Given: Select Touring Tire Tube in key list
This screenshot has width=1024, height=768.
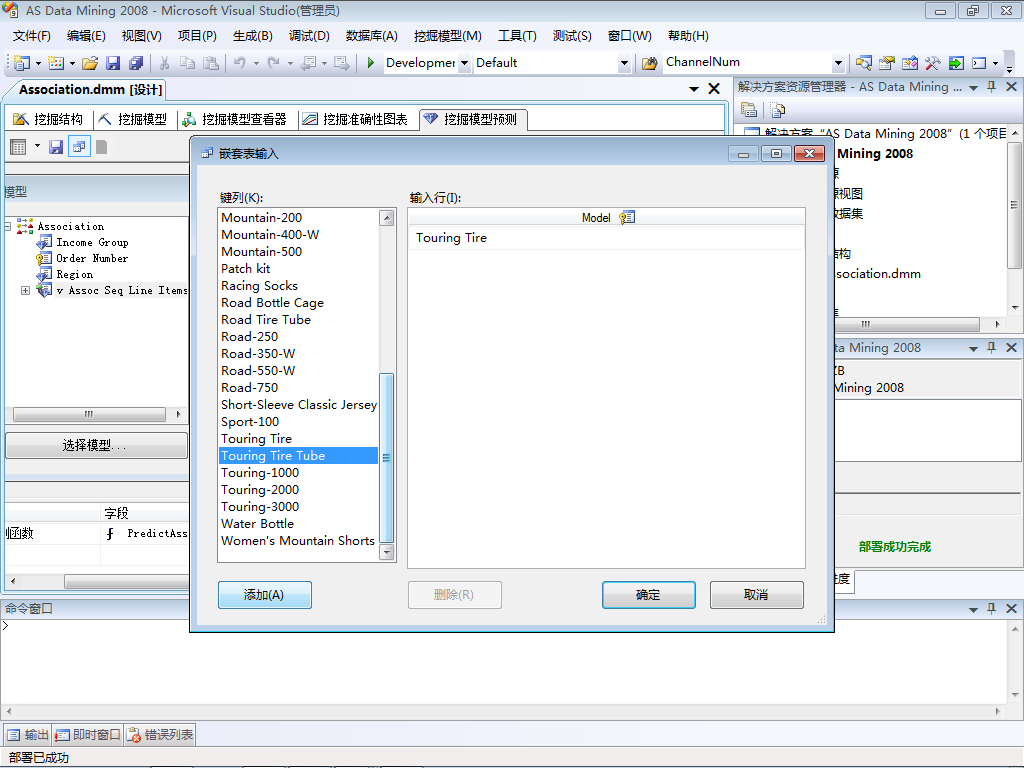Looking at the screenshot, I should 298,456.
